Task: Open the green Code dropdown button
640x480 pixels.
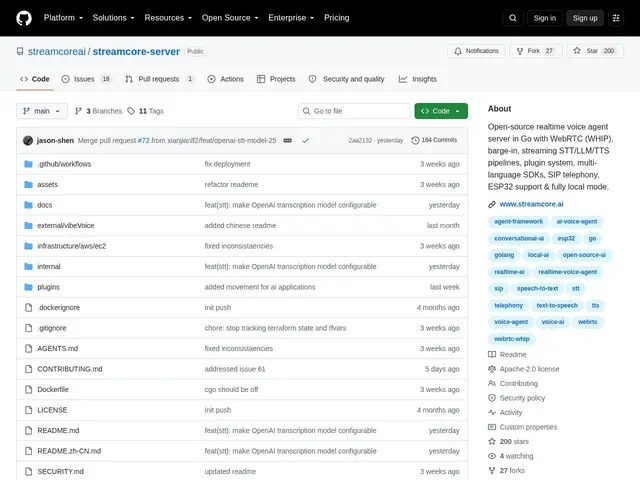Action: [x=441, y=111]
